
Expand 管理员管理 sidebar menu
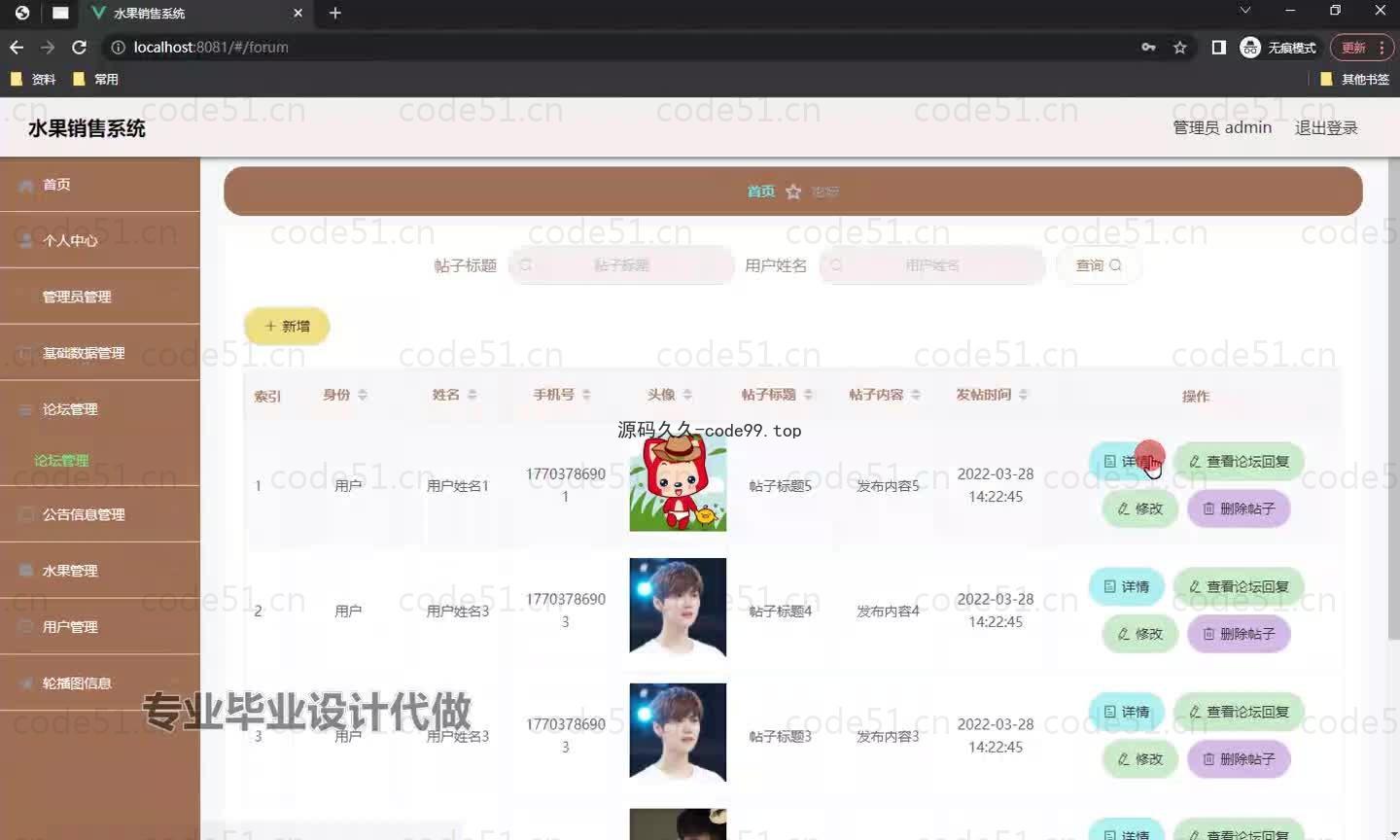(99, 297)
